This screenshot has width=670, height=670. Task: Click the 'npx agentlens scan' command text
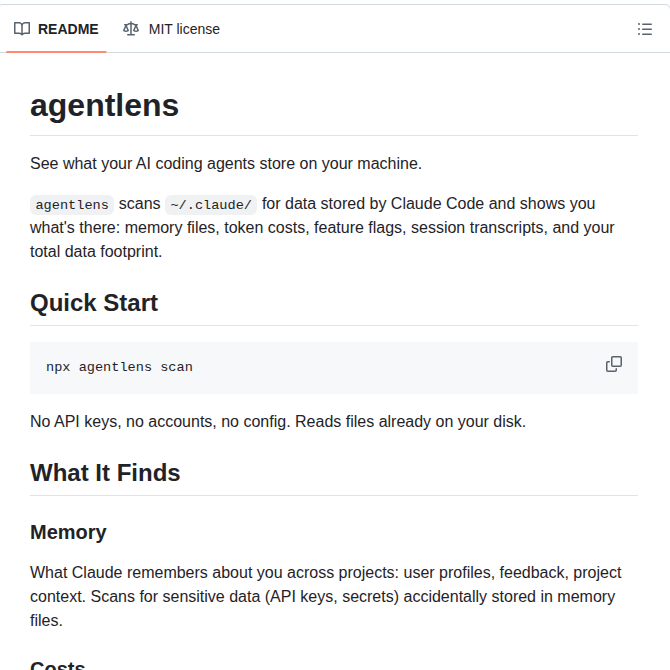pyautogui.click(x=119, y=367)
